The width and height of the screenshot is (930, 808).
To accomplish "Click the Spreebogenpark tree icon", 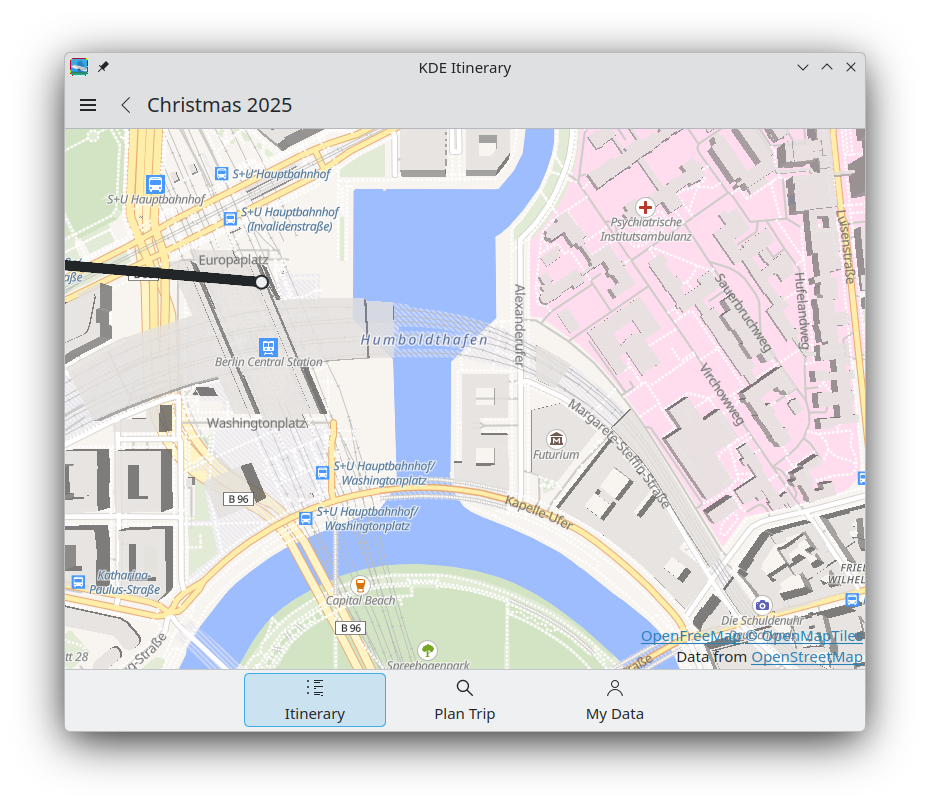I will (x=428, y=650).
